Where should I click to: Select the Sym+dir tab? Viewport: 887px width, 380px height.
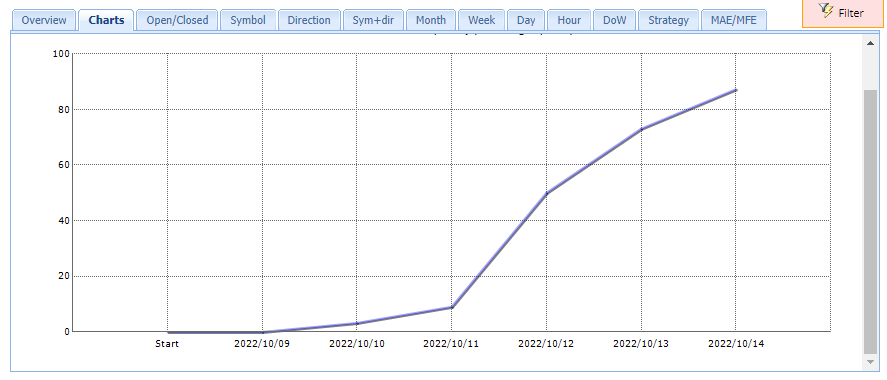pos(373,20)
